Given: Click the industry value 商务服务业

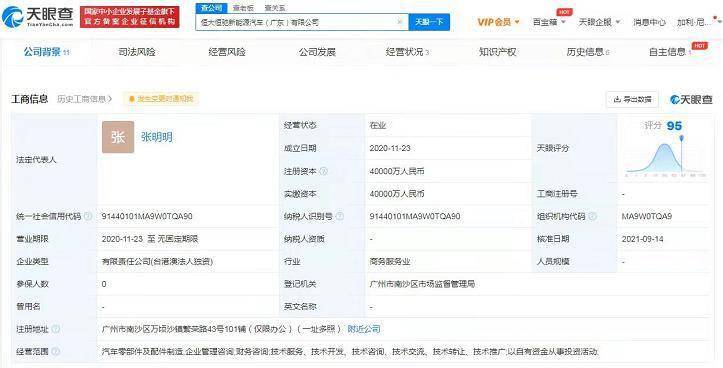Looking at the screenshot, I should click(390, 261).
